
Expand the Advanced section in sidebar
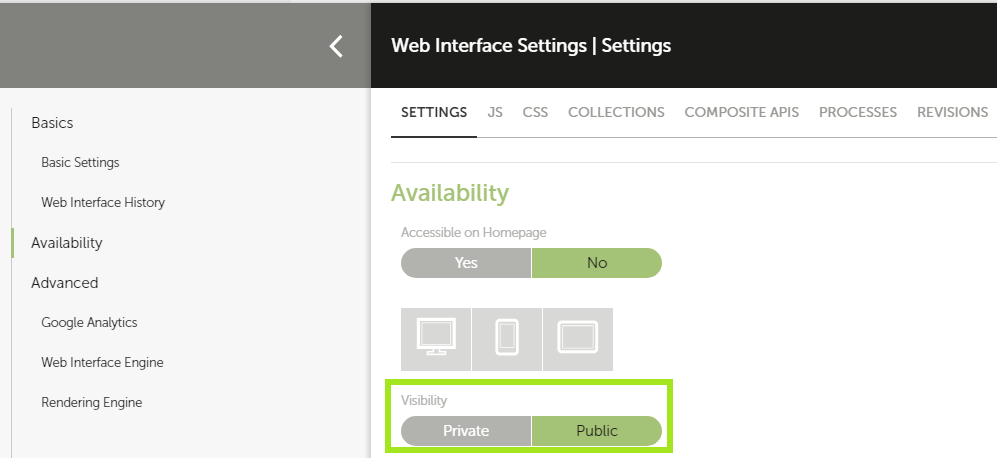click(64, 283)
